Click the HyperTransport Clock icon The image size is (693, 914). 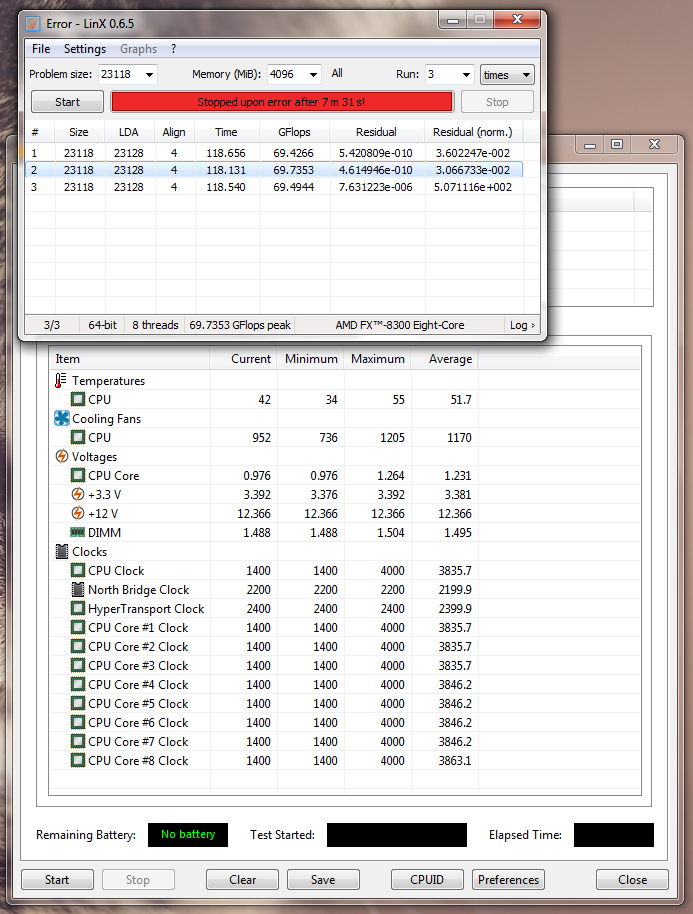coord(78,609)
